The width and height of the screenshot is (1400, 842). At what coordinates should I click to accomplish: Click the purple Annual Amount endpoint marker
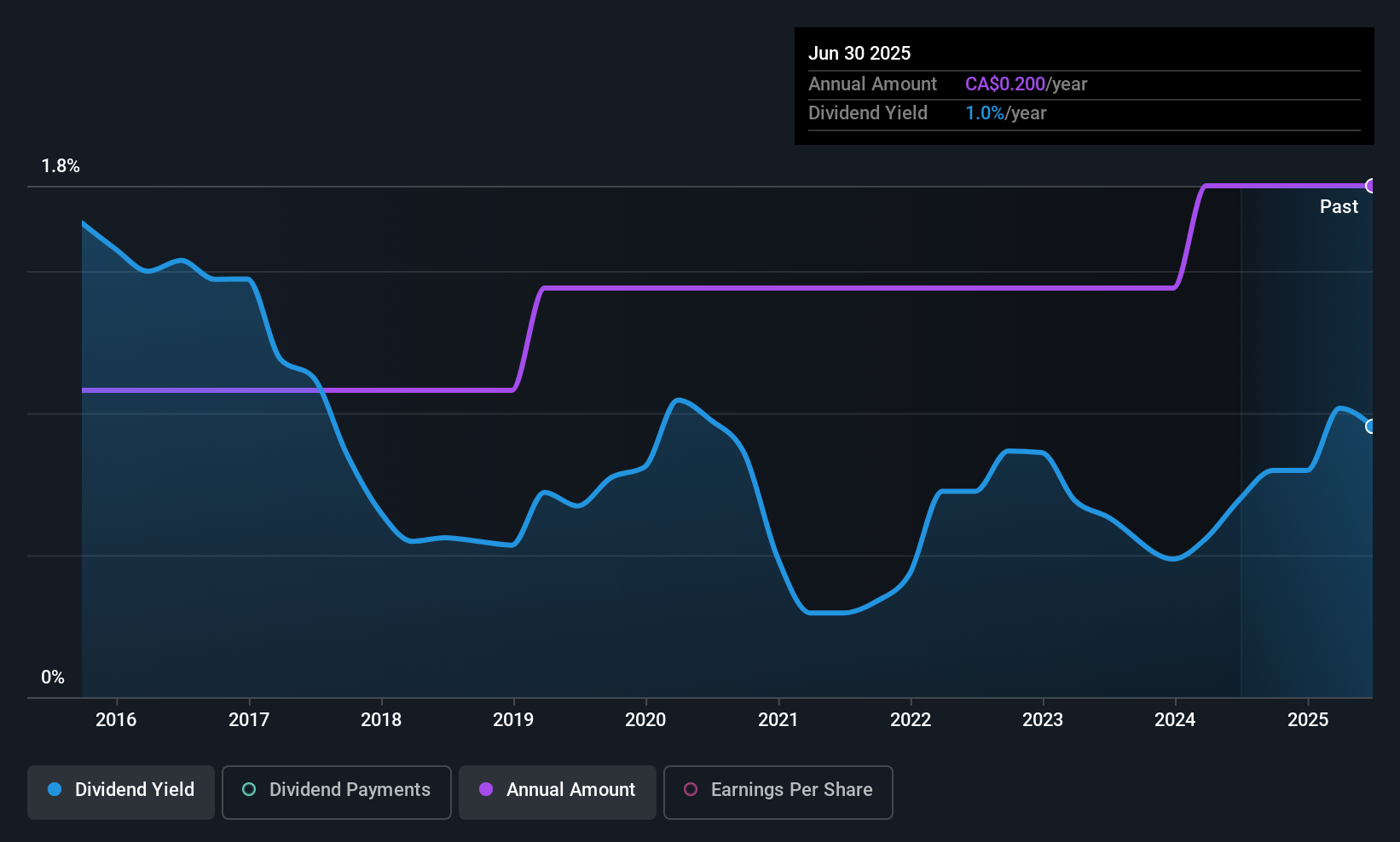coord(1371,186)
